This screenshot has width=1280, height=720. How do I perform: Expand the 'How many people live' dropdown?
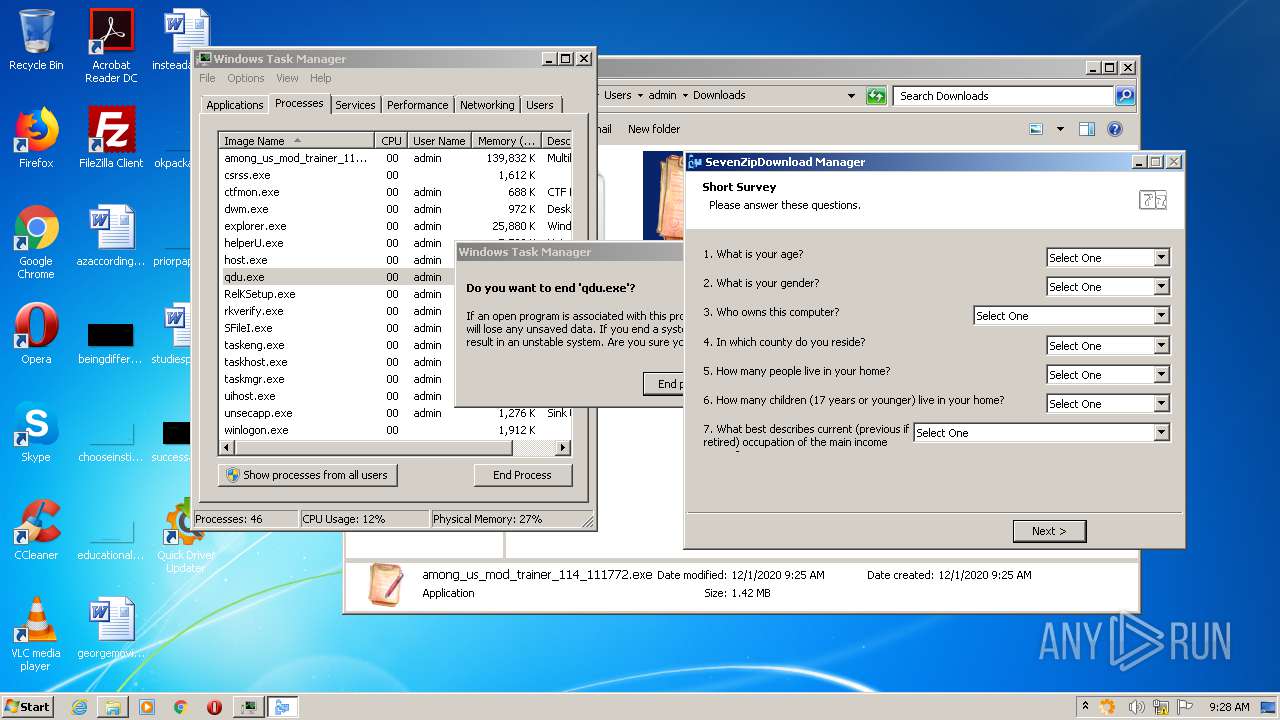1107,375
